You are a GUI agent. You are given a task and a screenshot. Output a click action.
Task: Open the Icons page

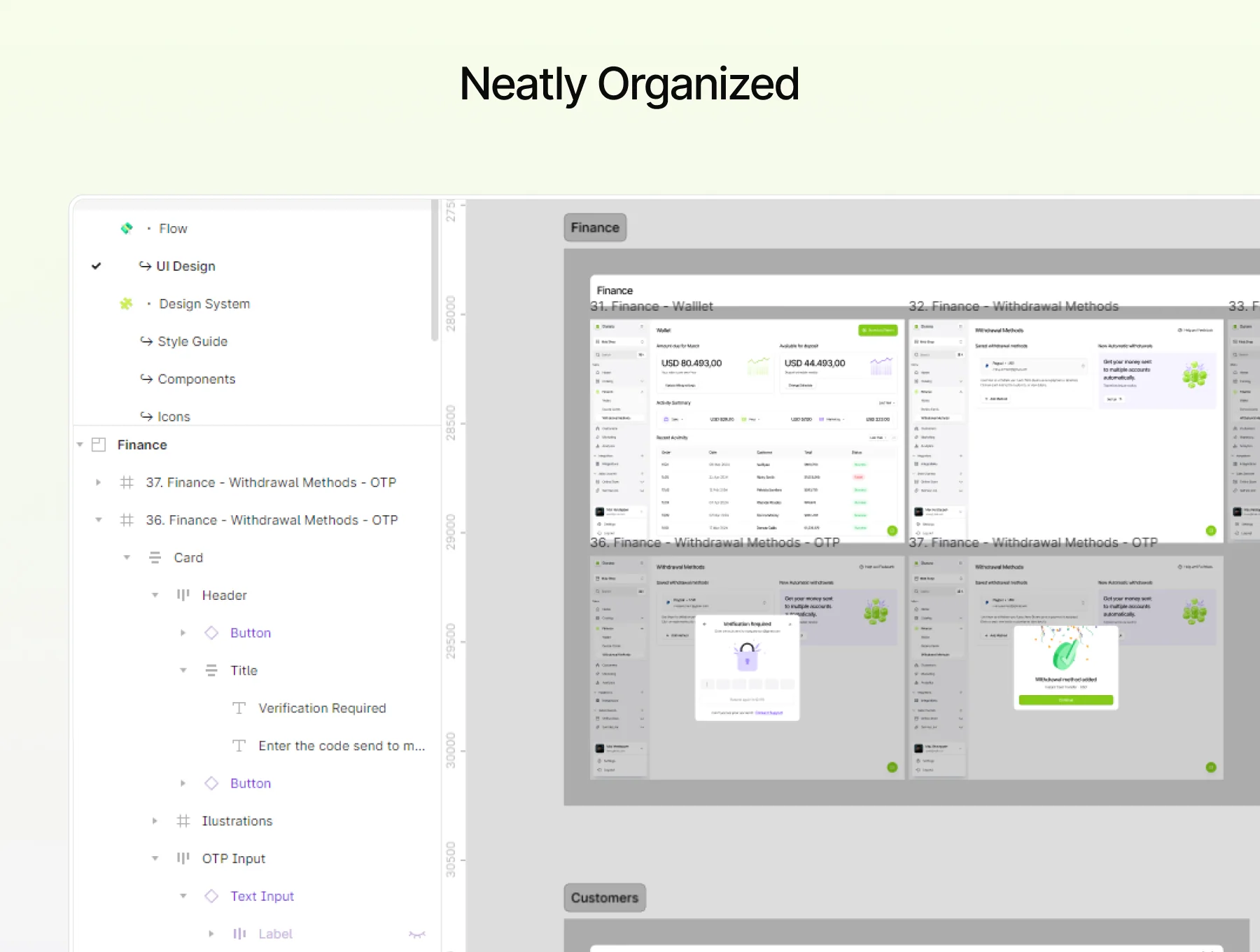point(174,416)
